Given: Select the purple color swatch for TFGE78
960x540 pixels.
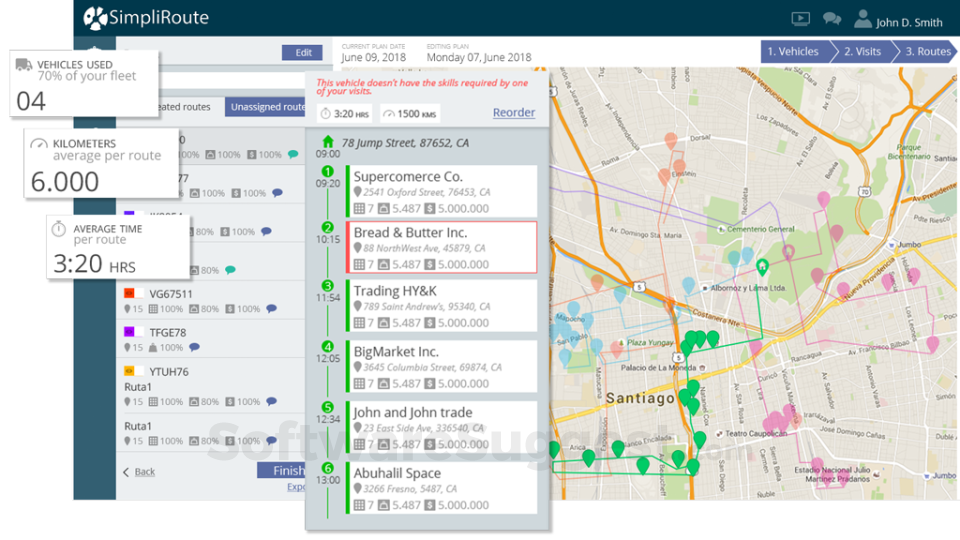Looking at the screenshot, I should tap(129, 332).
